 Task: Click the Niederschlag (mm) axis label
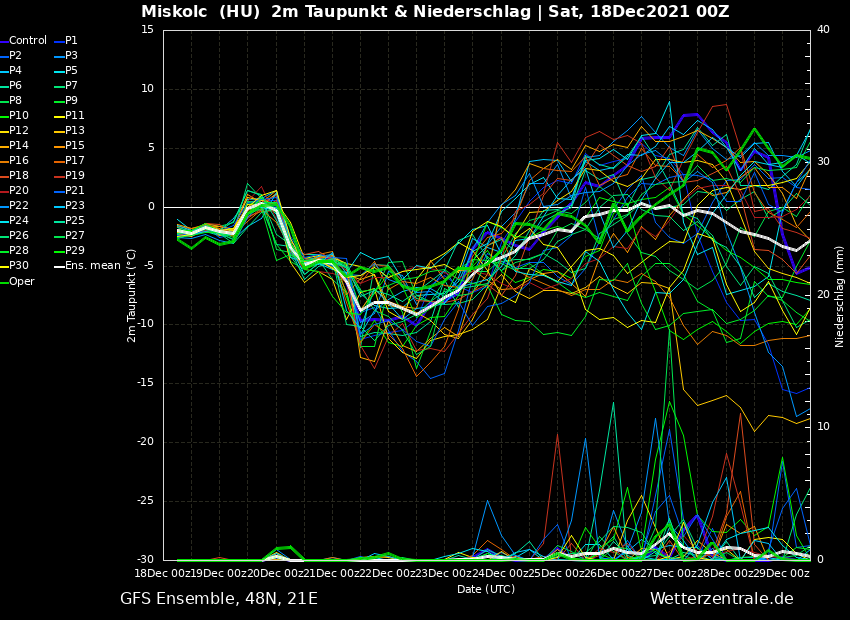(840, 296)
